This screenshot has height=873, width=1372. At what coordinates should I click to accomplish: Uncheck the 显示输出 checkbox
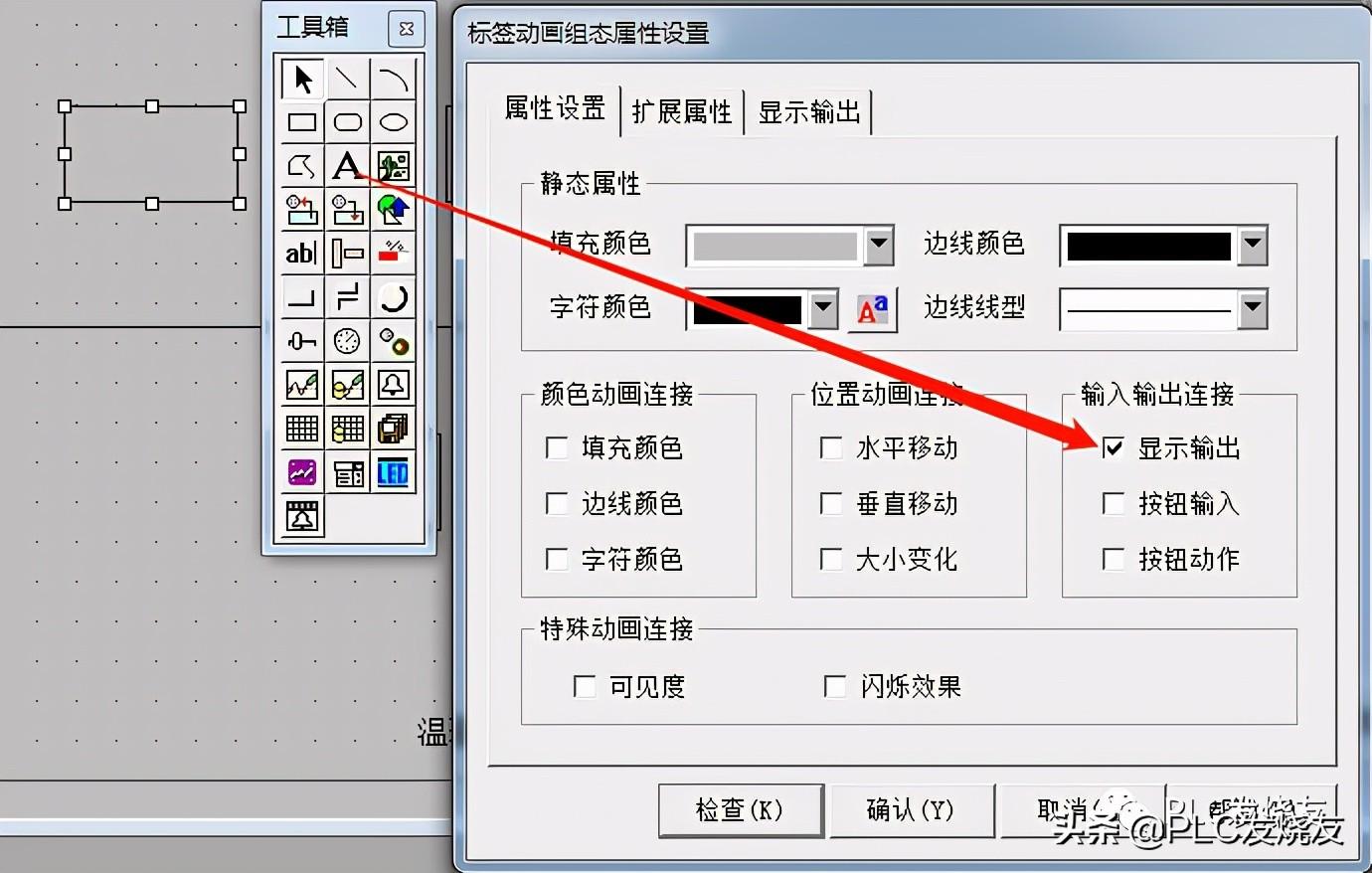1114,448
